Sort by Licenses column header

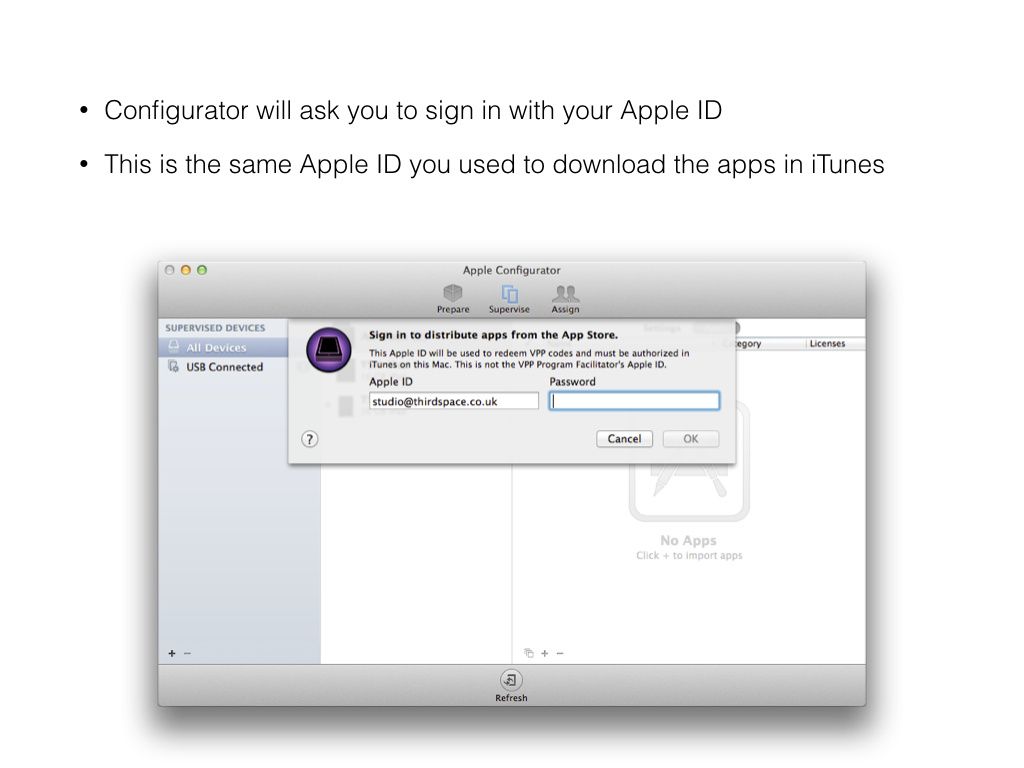click(x=835, y=344)
